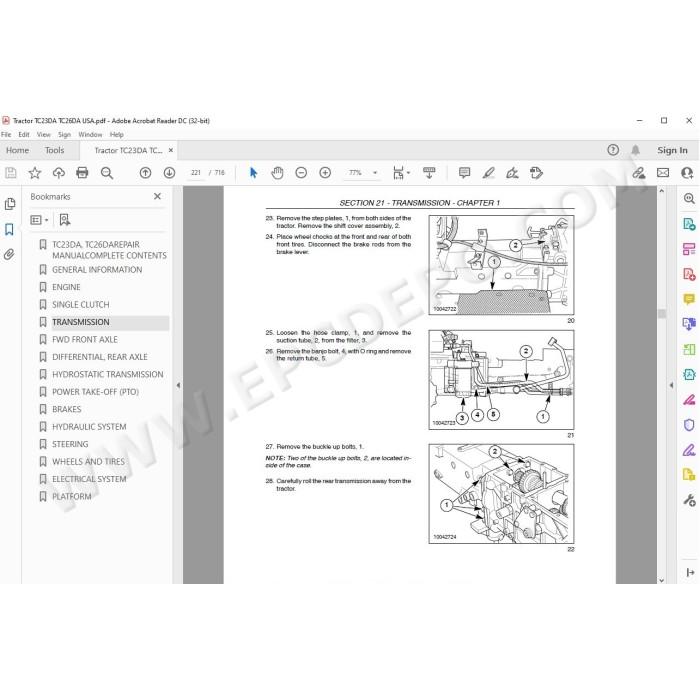Toggle the Page Thumbnails panel
The height and width of the screenshot is (700, 700).
(9, 204)
